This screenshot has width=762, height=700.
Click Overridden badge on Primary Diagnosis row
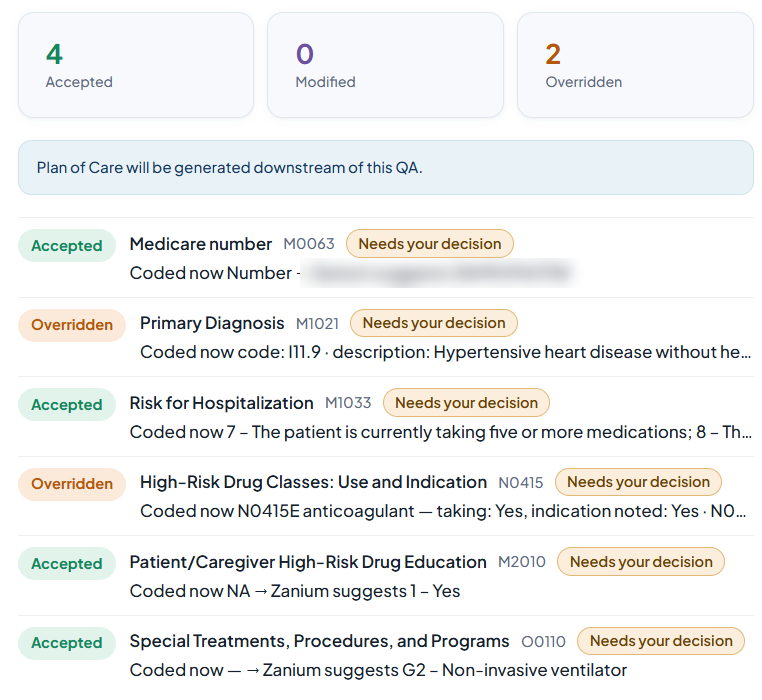[x=72, y=325]
